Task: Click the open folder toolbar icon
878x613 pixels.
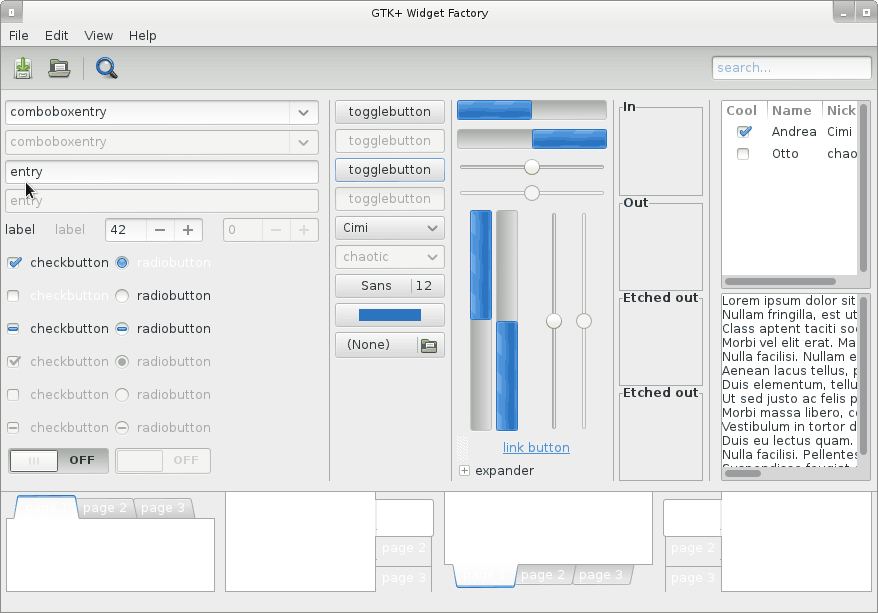Action: 59,68
